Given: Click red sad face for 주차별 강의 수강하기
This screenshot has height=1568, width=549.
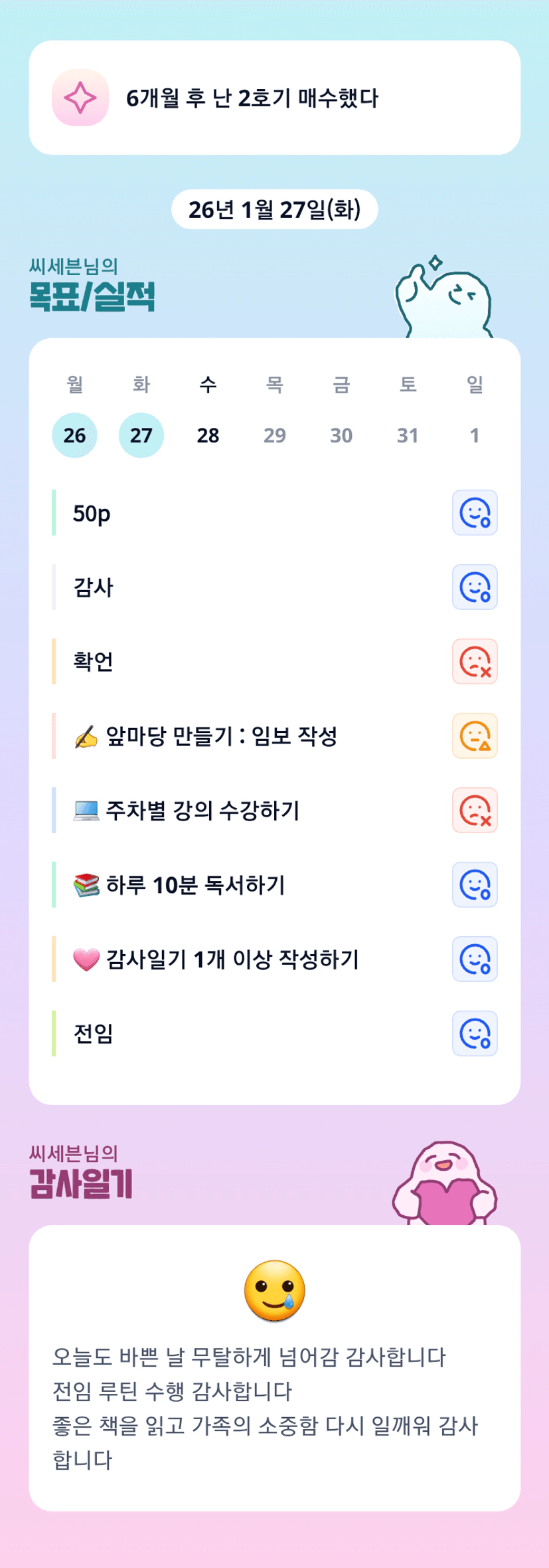Looking at the screenshot, I should click(475, 811).
